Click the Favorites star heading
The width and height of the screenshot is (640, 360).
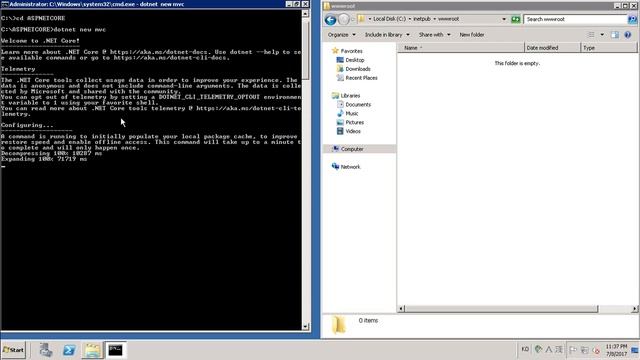point(347,51)
